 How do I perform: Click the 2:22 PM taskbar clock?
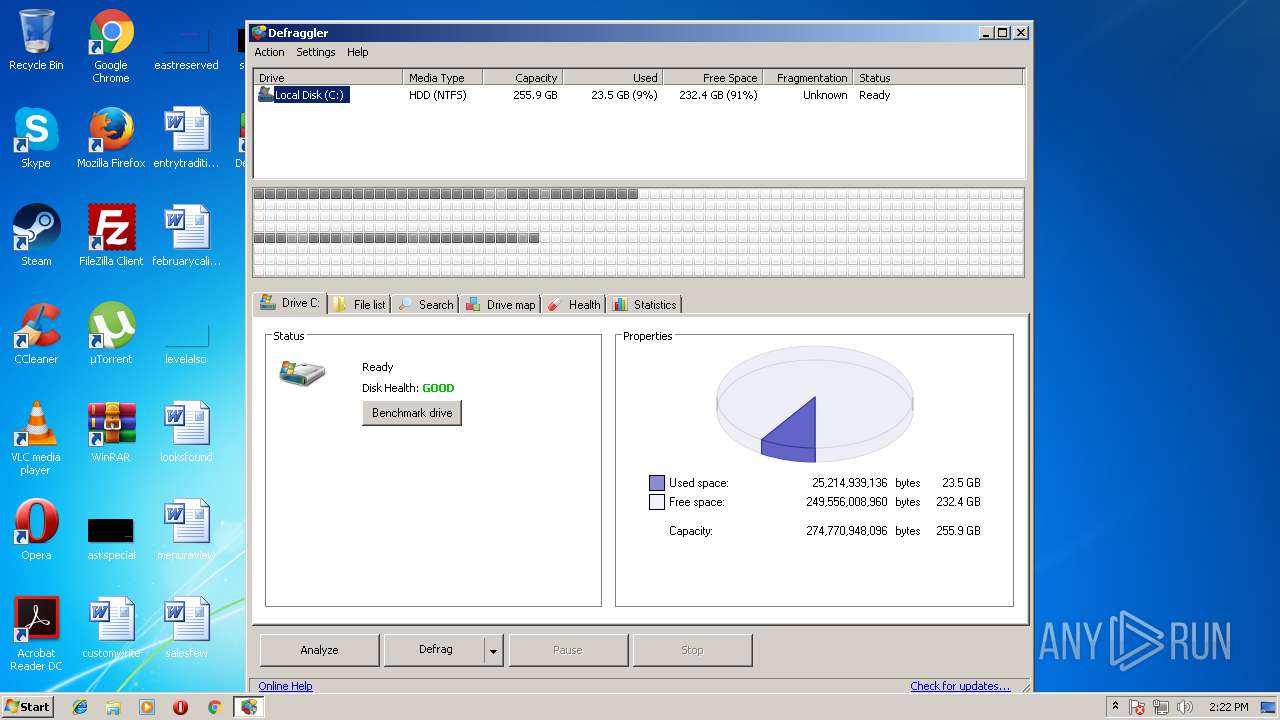pyautogui.click(x=1228, y=707)
